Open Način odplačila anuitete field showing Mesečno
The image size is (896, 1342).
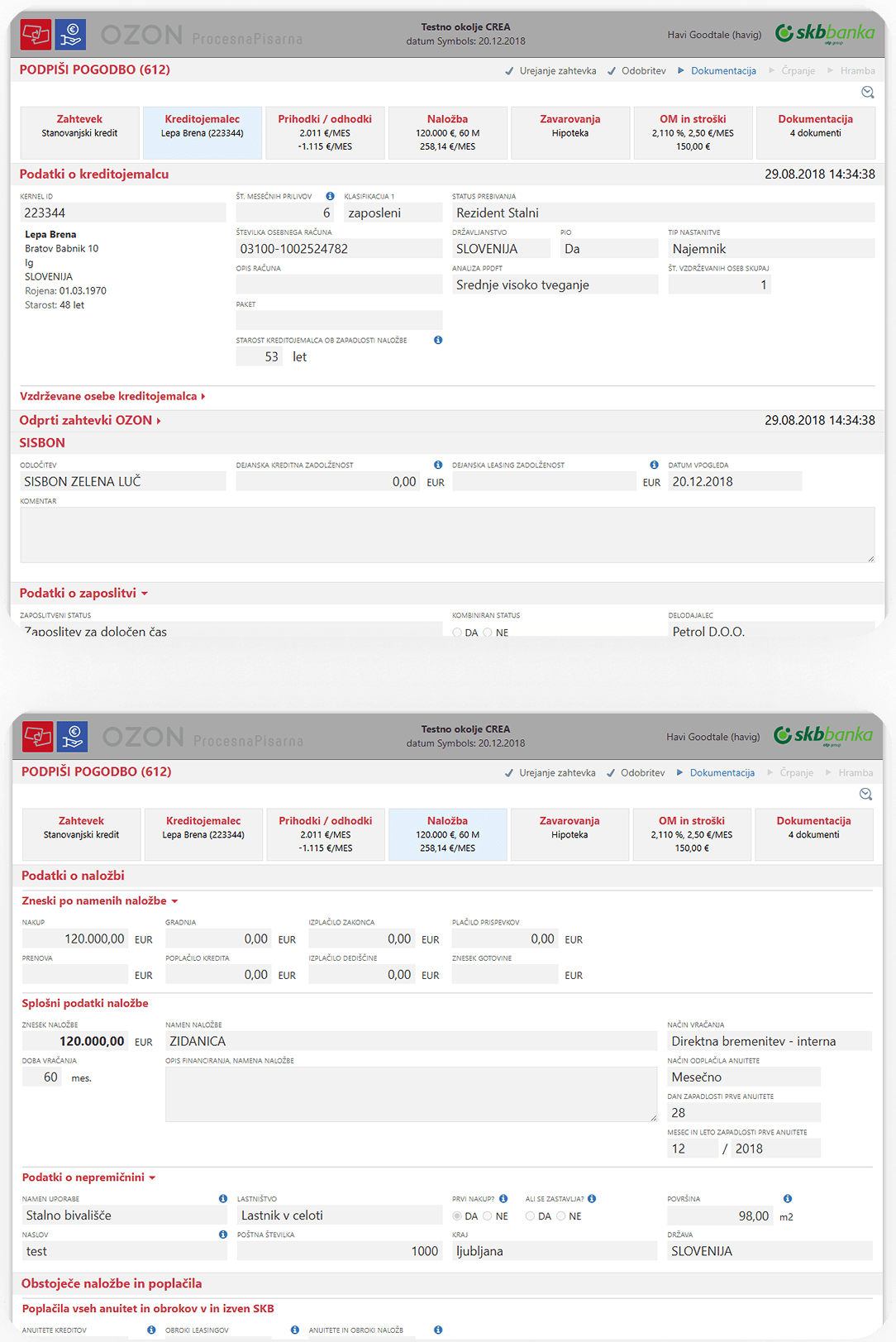point(744,1077)
